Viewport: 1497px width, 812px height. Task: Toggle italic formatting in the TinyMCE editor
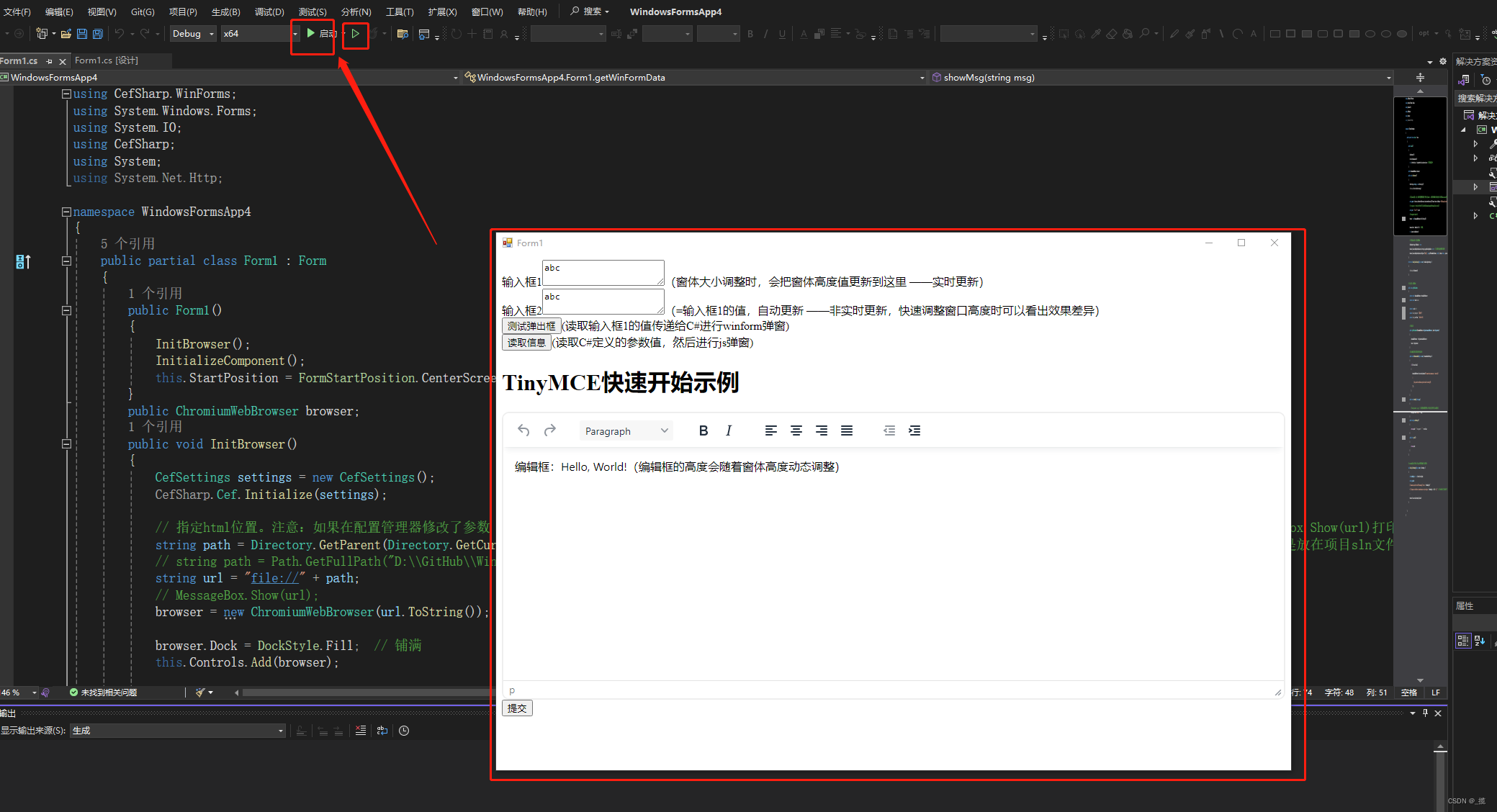click(x=729, y=430)
